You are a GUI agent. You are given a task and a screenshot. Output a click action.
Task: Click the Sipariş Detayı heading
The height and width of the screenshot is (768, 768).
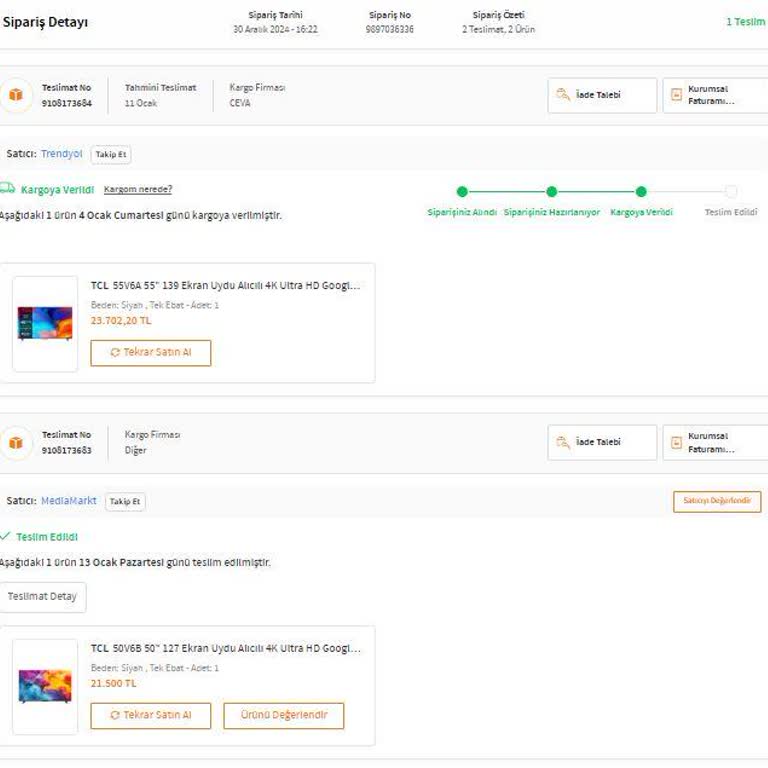tap(46, 23)
